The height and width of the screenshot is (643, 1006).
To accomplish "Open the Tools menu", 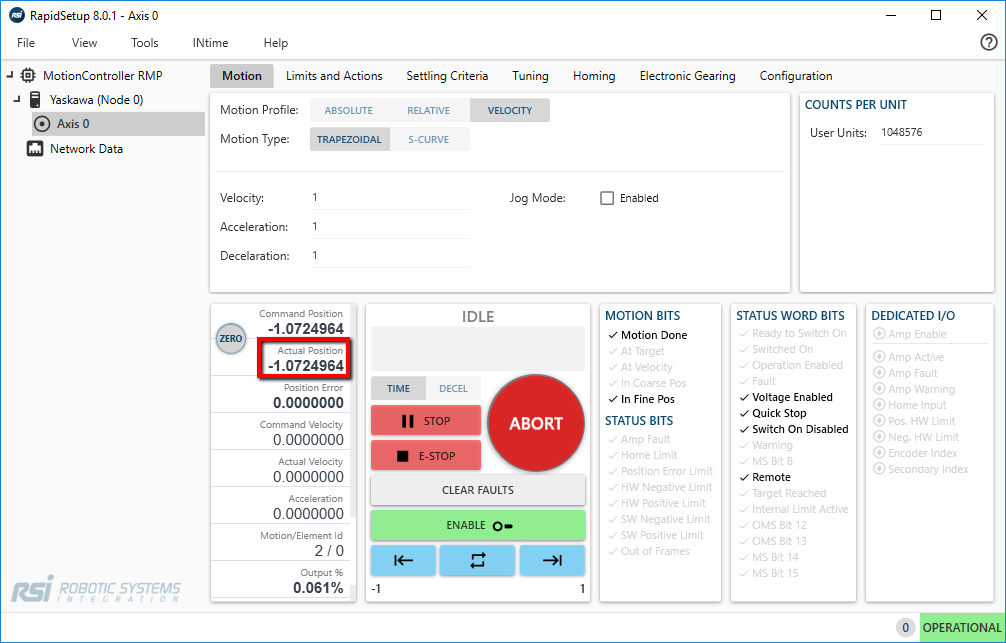I will [x=144, y=43].
